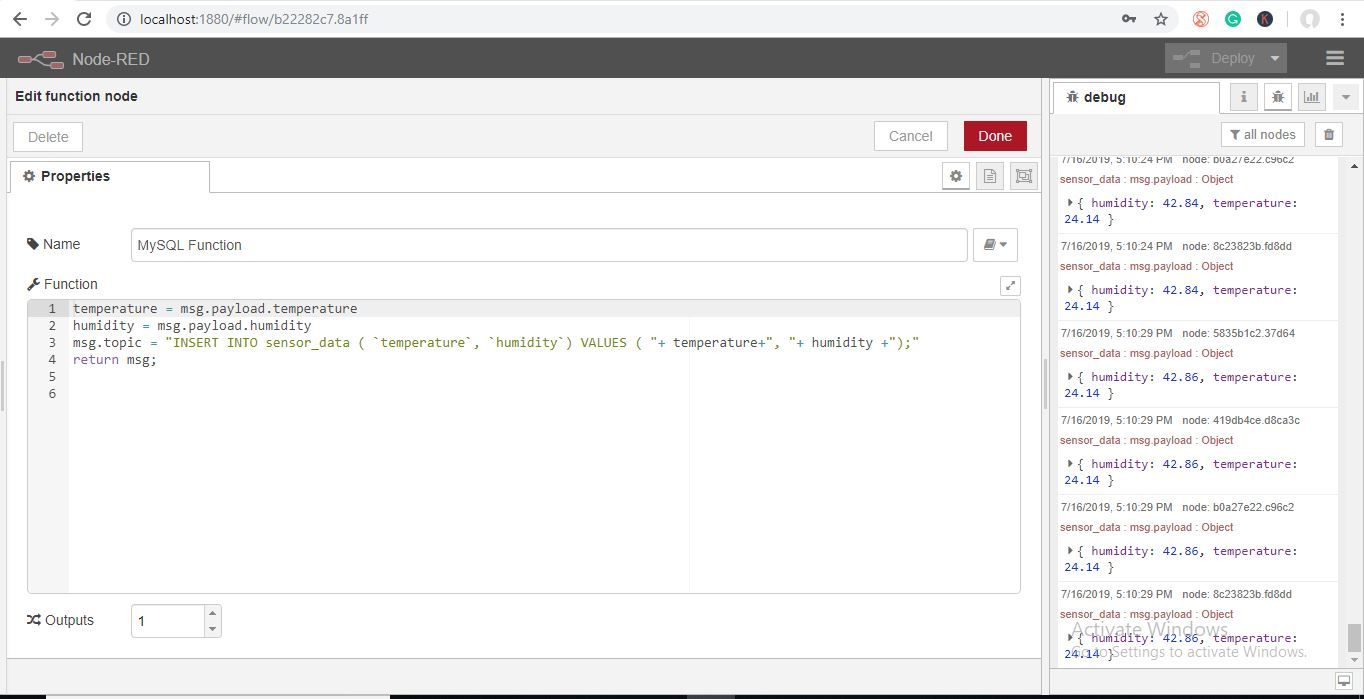Open the node description document icon
Screen dimensions: 1364x699
coord(990,176)
